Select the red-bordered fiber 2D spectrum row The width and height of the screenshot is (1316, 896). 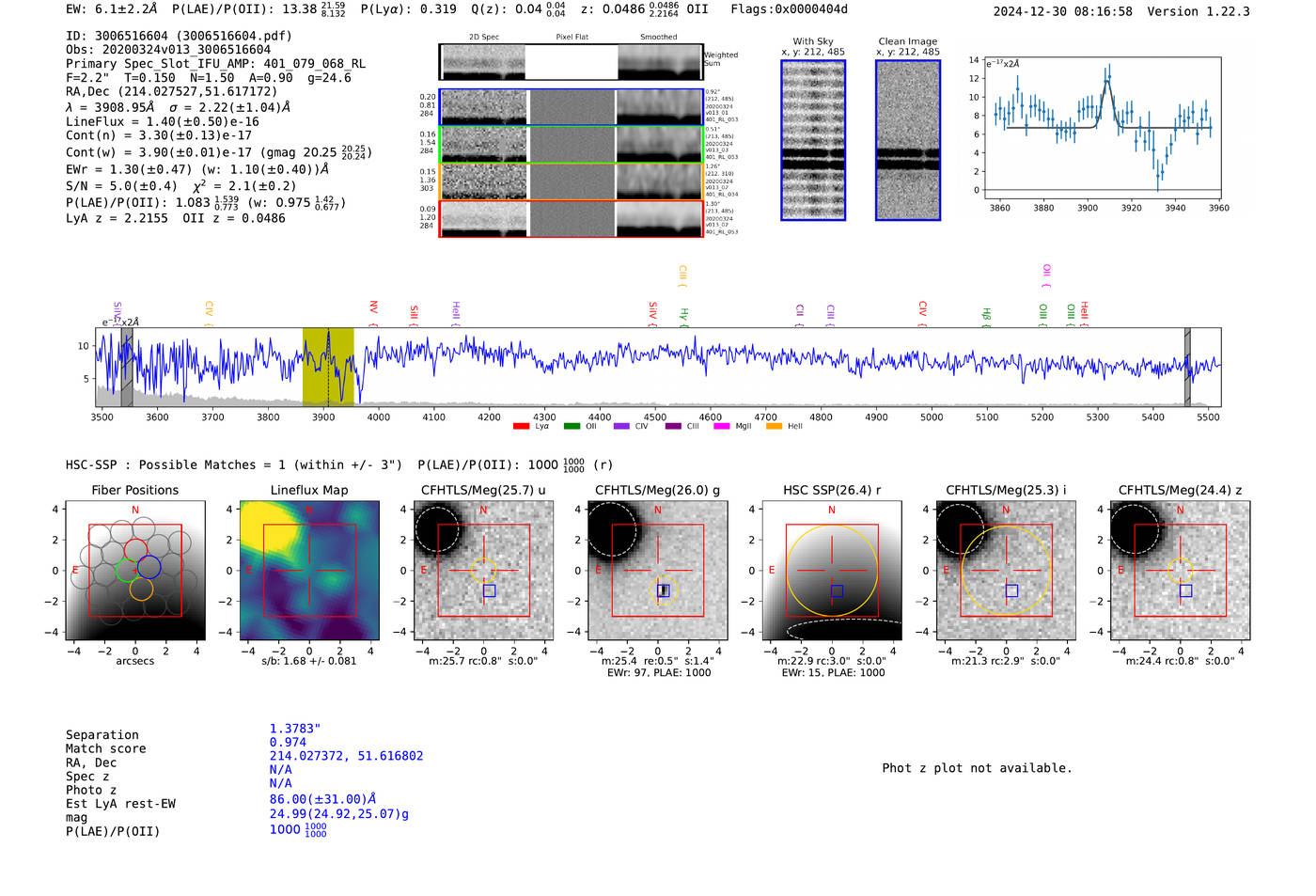click(572, 218)
